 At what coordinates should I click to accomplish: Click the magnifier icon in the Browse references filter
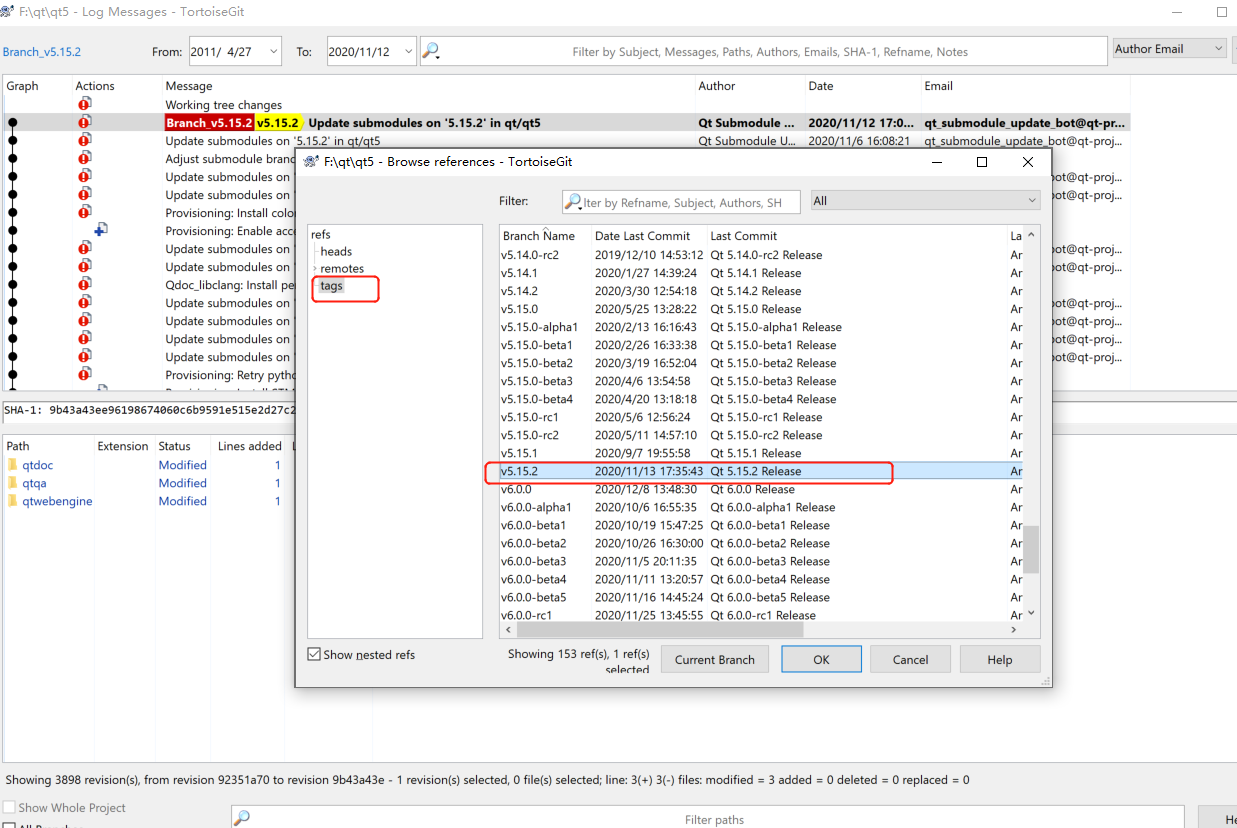(573, 202)
